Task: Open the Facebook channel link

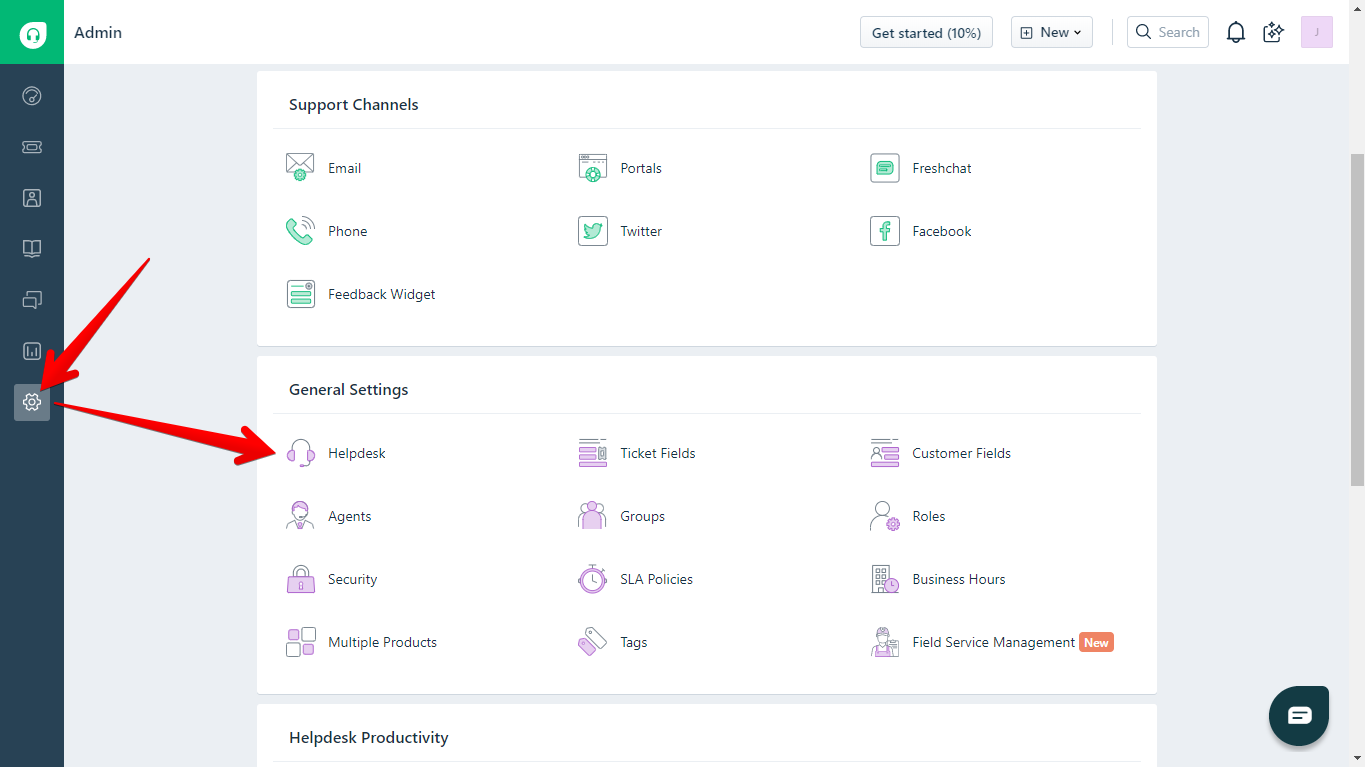Action: pos(942,231)
